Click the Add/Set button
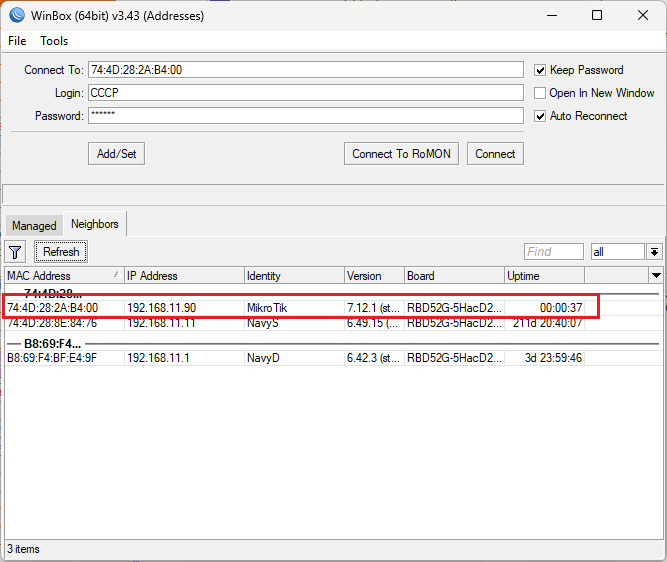The height and width of the screenshot is (562, 667). [117, 154]
